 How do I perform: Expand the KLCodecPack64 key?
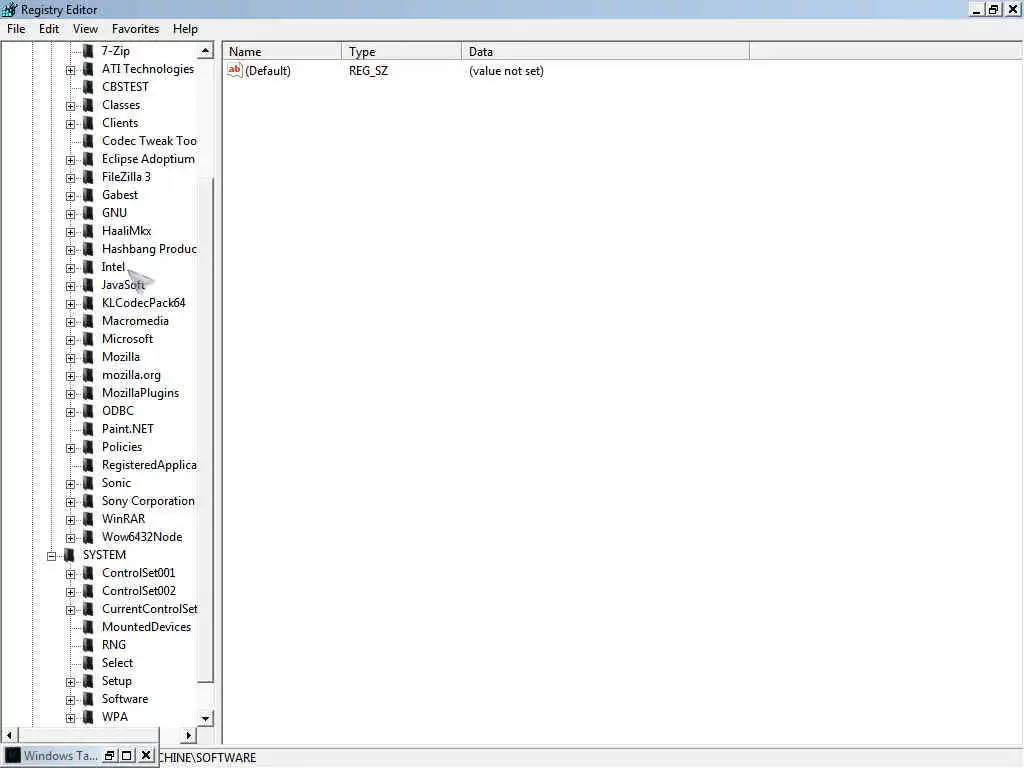[x=71, y=304]
